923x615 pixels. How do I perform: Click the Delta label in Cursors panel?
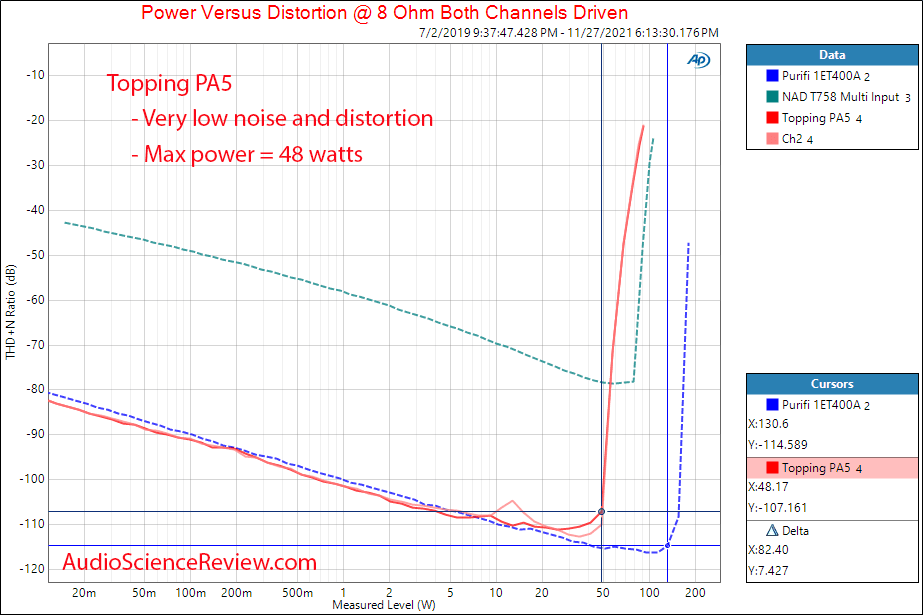795,530
